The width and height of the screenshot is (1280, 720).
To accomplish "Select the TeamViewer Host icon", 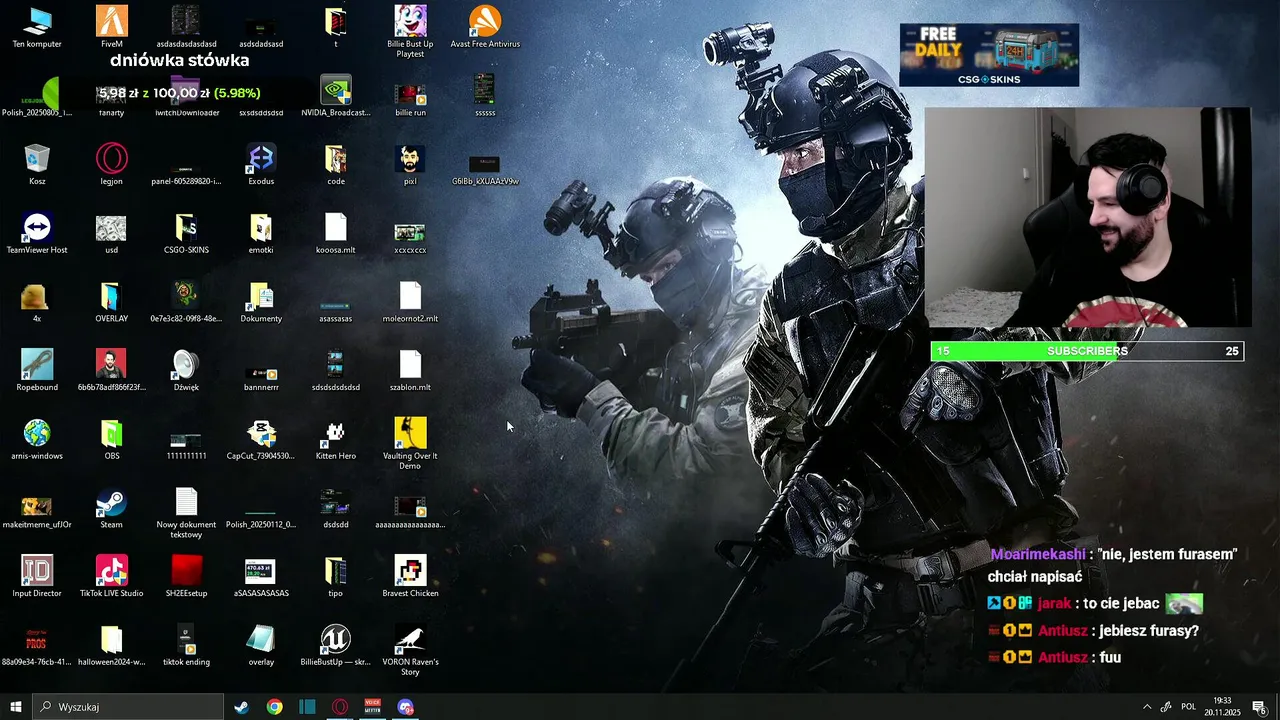I will [x=37, y=233].
